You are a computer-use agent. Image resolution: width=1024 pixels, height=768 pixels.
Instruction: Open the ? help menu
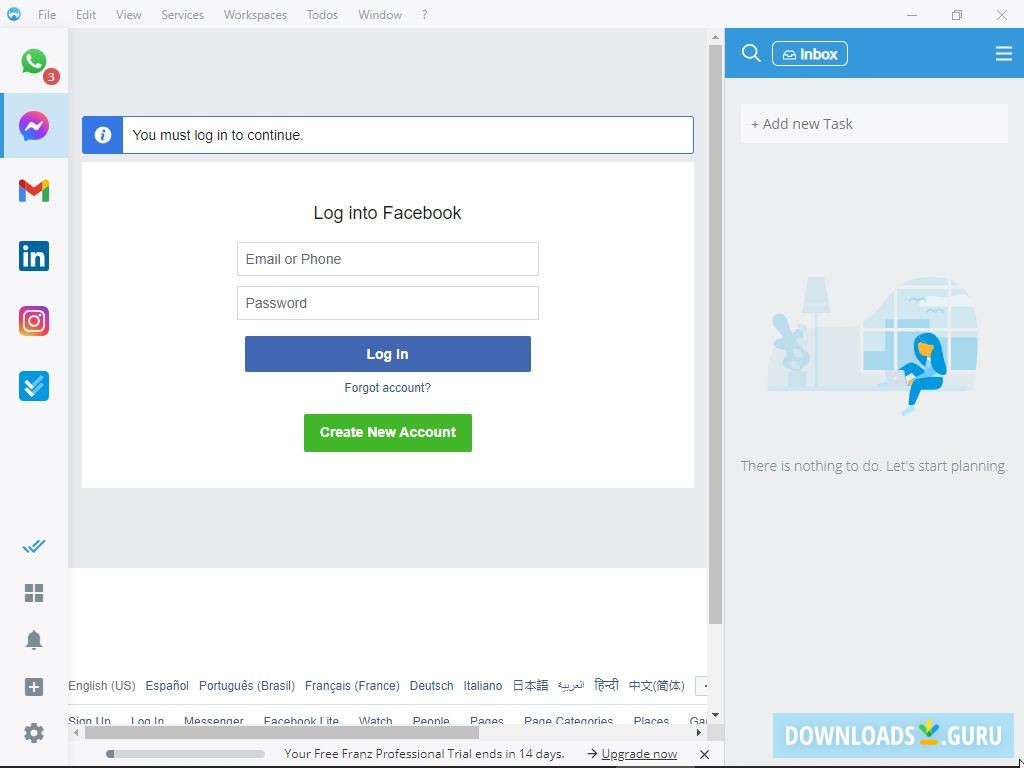pyautogui.click(x=424, y=14)
